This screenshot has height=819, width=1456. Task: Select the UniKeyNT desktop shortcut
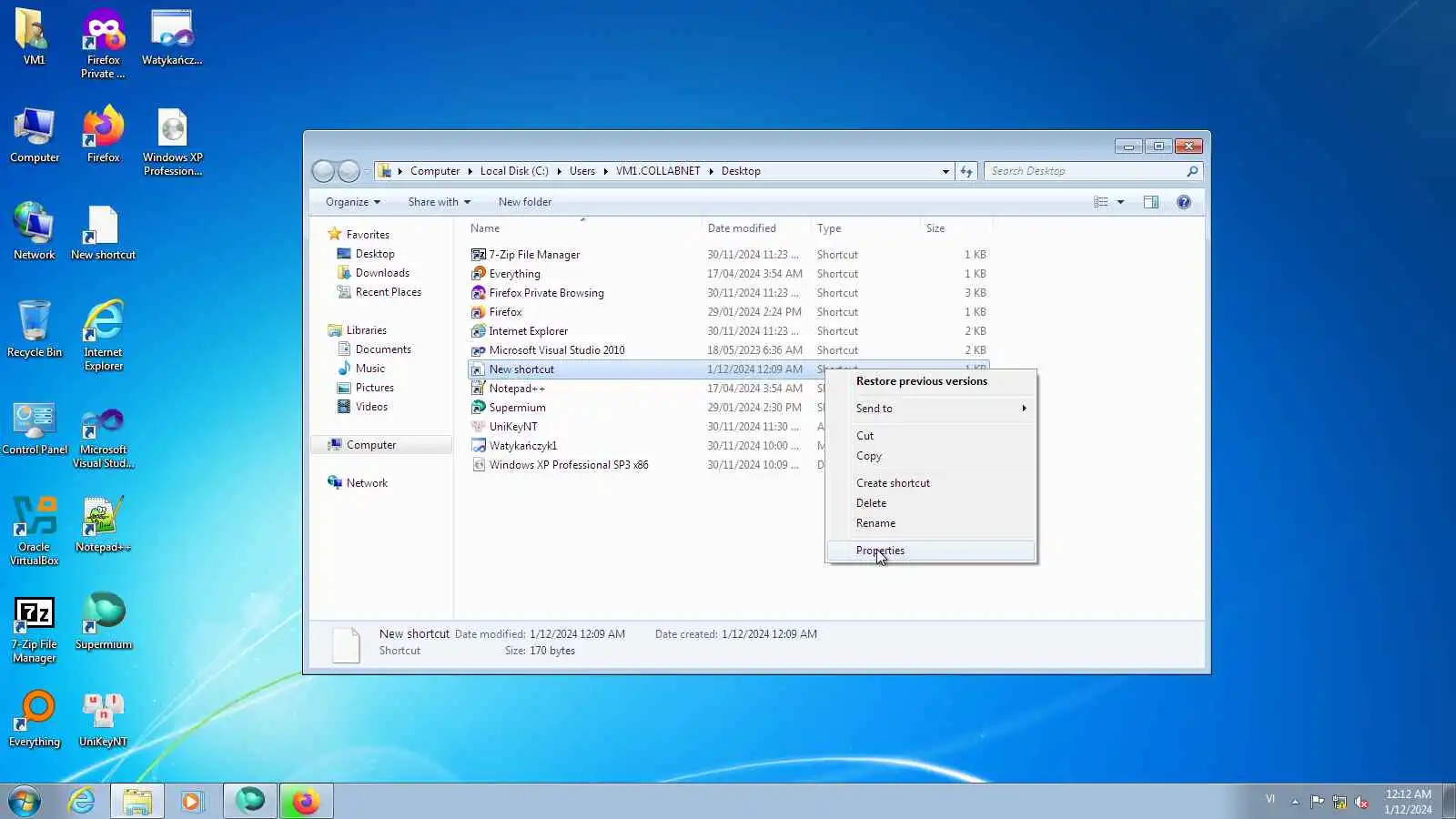[103, 719]
